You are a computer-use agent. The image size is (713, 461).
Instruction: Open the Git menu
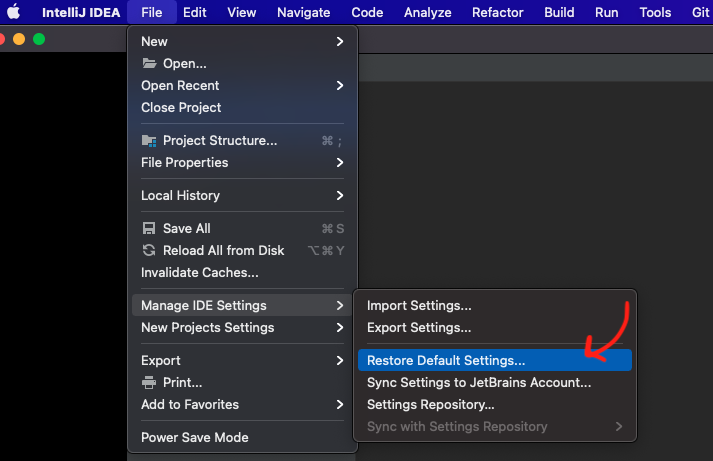coord(701,12)
